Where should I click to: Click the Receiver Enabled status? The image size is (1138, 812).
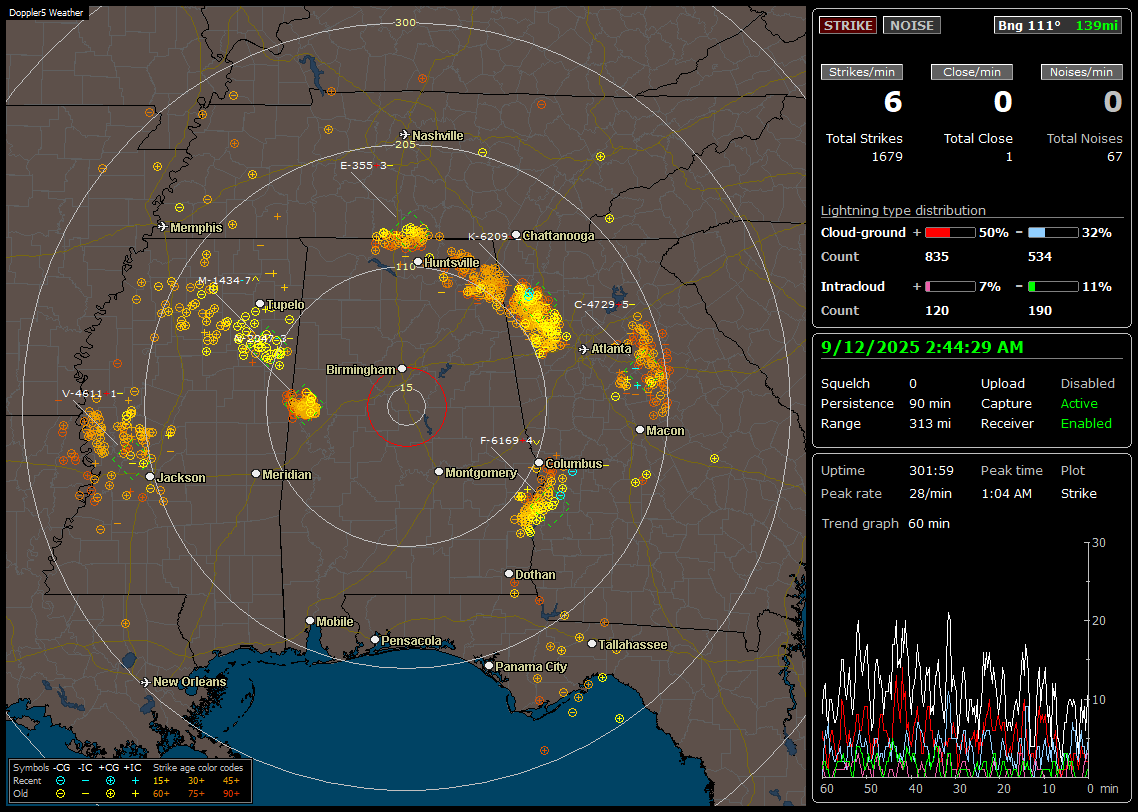(x=1086, y=423)
